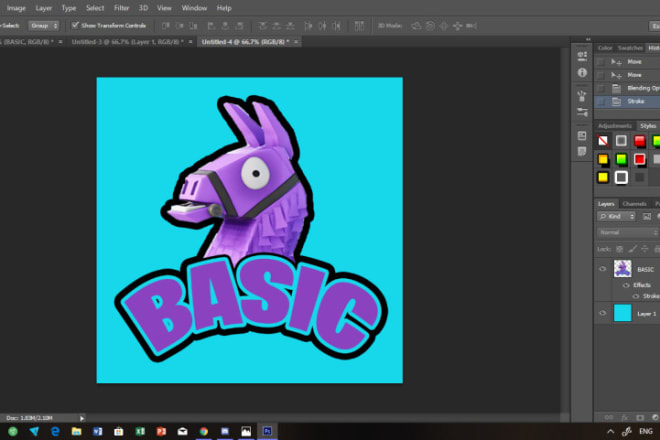Apply the Default Style (None) swatch
The height and width of the screenshot is (440, 660).
603,141
